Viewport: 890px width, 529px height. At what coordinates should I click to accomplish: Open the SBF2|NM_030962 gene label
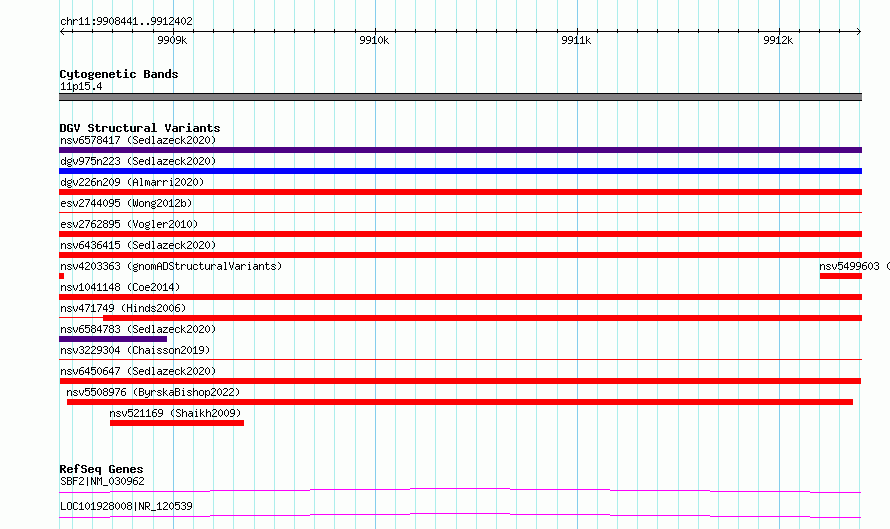pos(102,481)
